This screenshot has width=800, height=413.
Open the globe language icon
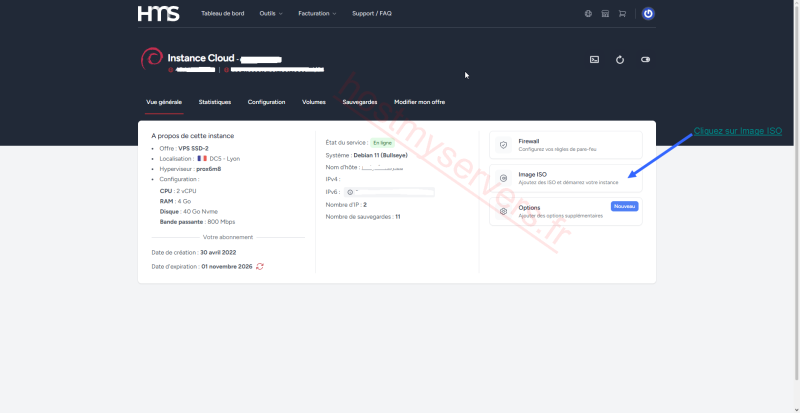click(x=588, y=14)
